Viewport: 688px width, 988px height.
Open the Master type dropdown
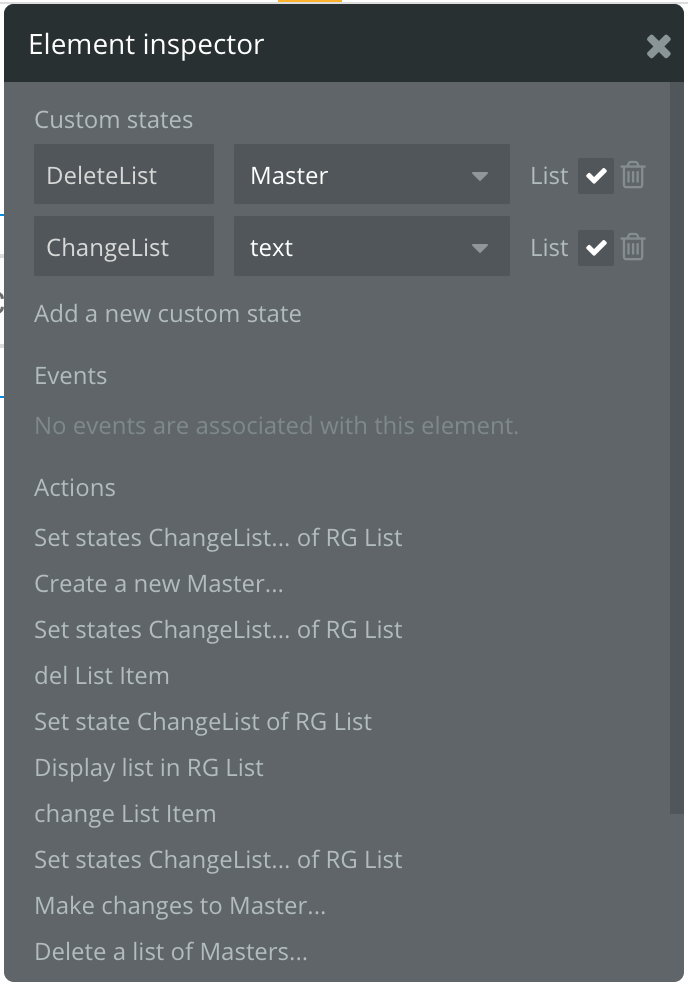pyautogui.click(x=371, y=176)
